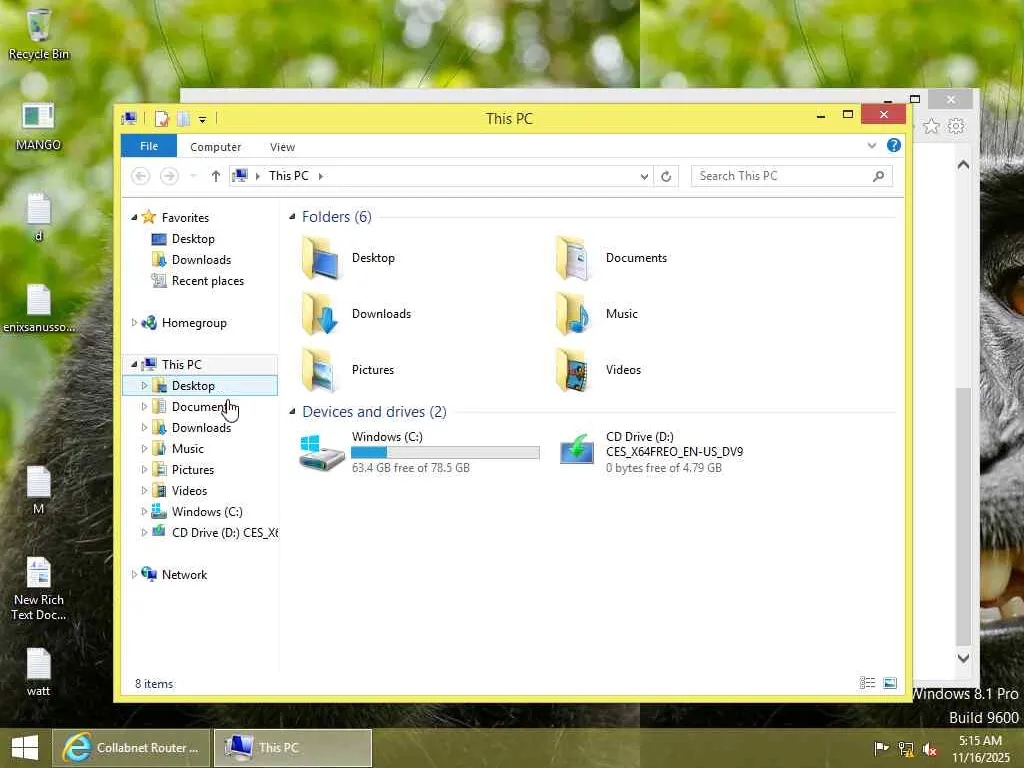Click the muted volume tray icon
The height and width of the screenshot is (768, 1024).
coord(930,749)
